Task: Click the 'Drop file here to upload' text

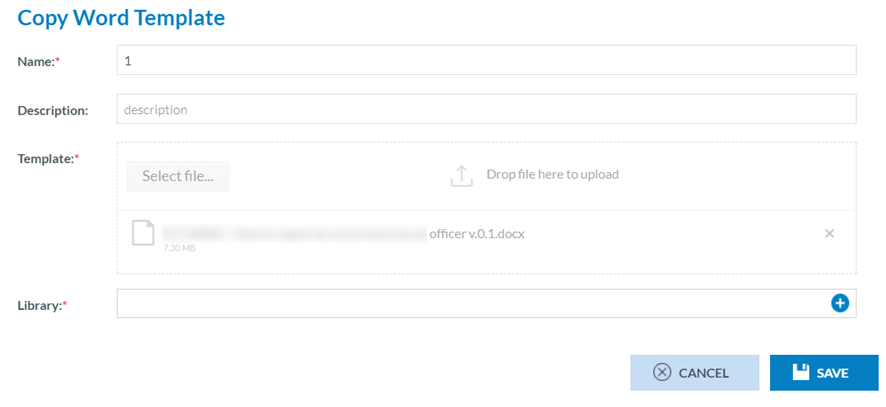Action: (552, 174)
